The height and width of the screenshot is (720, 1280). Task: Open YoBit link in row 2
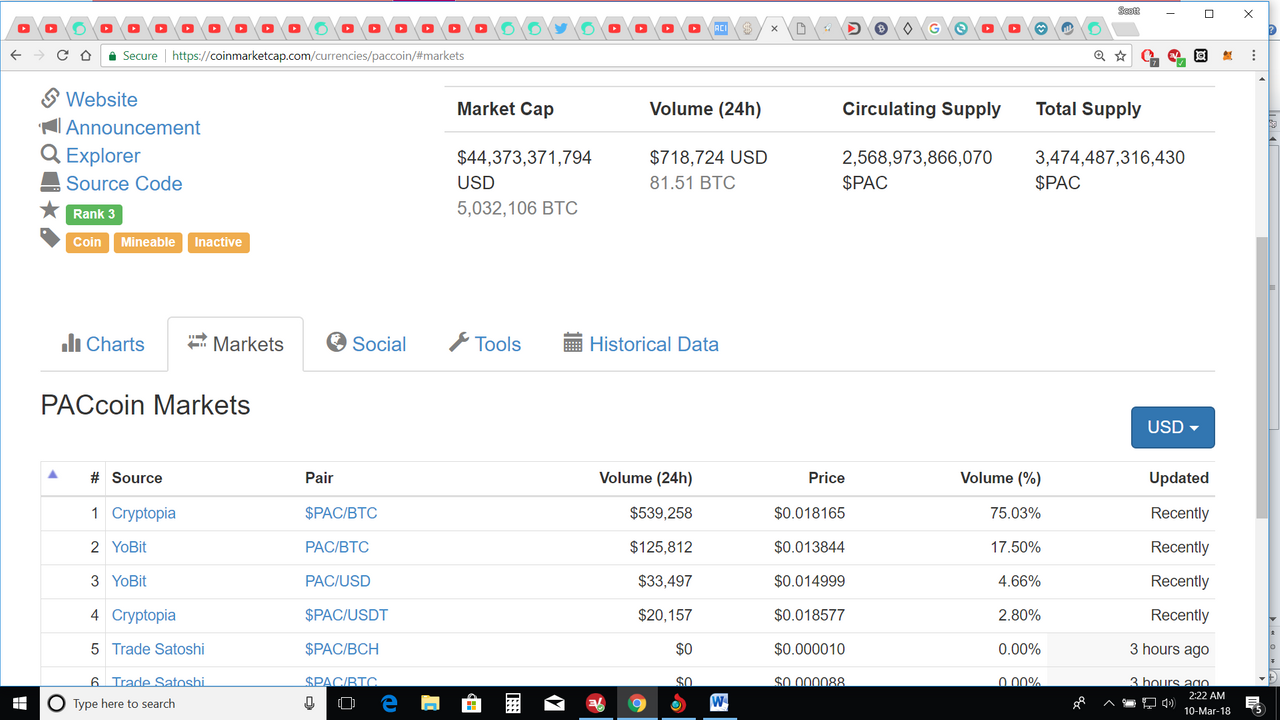click(x=129, y=547)
